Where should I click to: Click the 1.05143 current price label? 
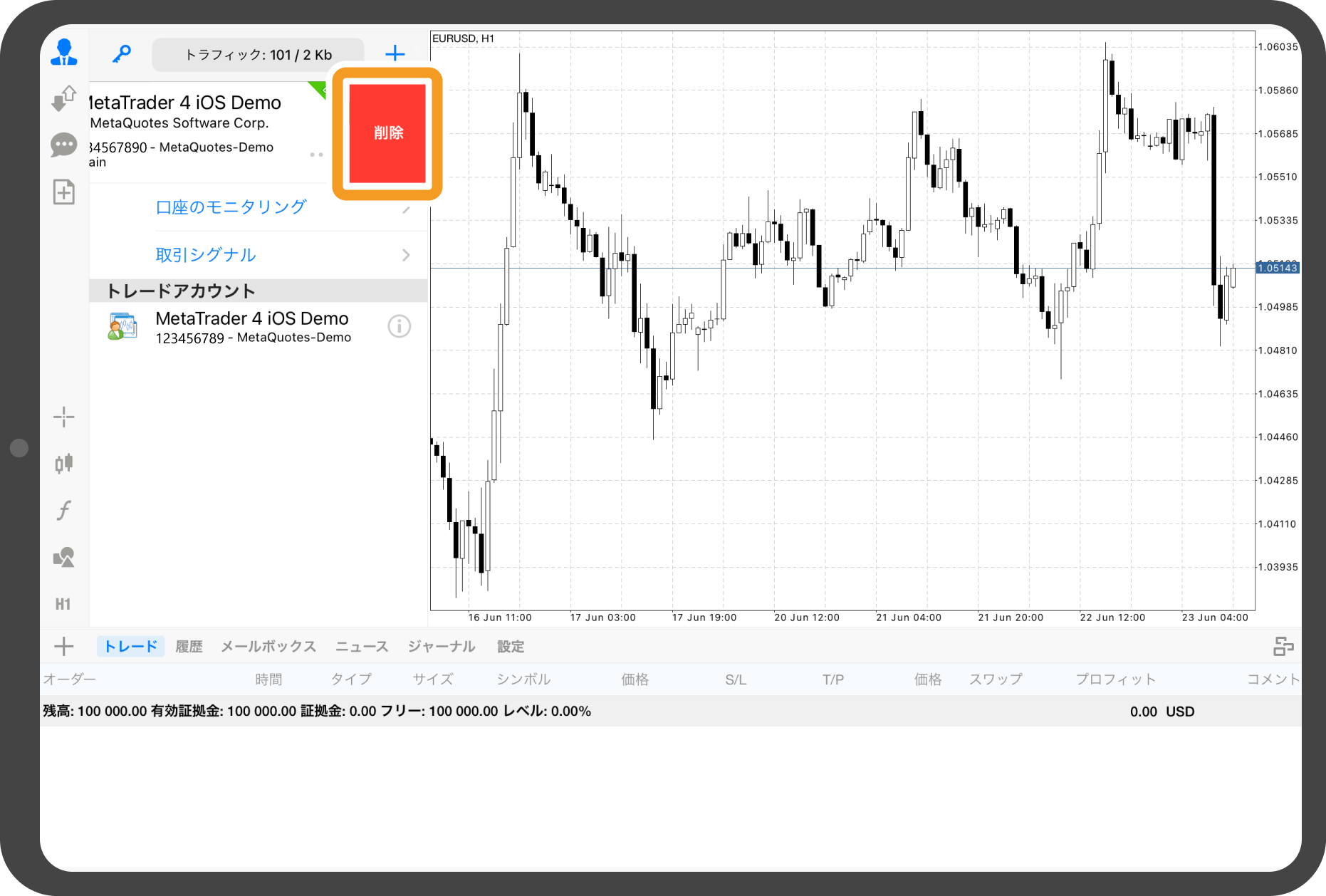(1278, 268)
